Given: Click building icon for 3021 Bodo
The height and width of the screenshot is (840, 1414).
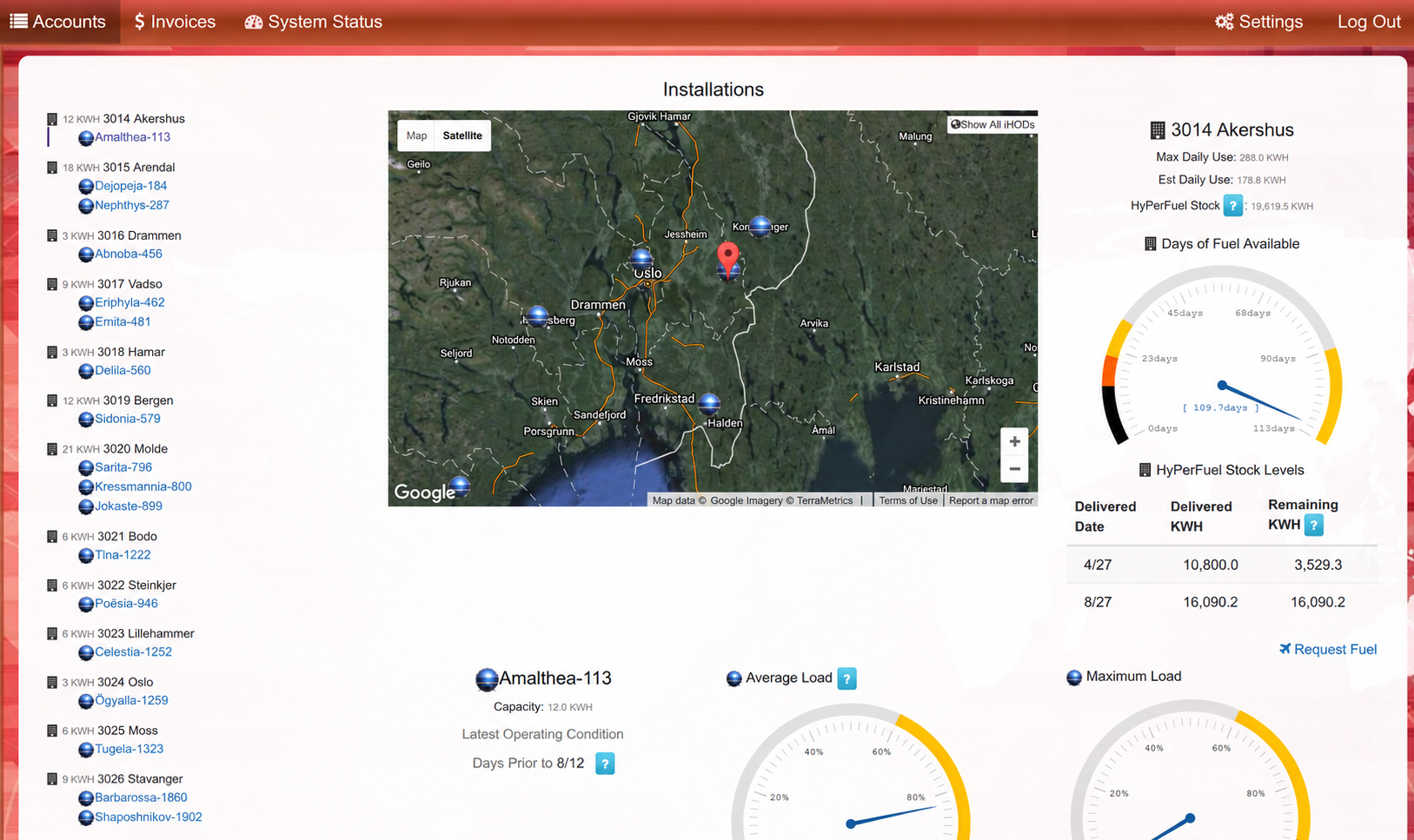Looking at the screenshot, I should tap(52, 536).
